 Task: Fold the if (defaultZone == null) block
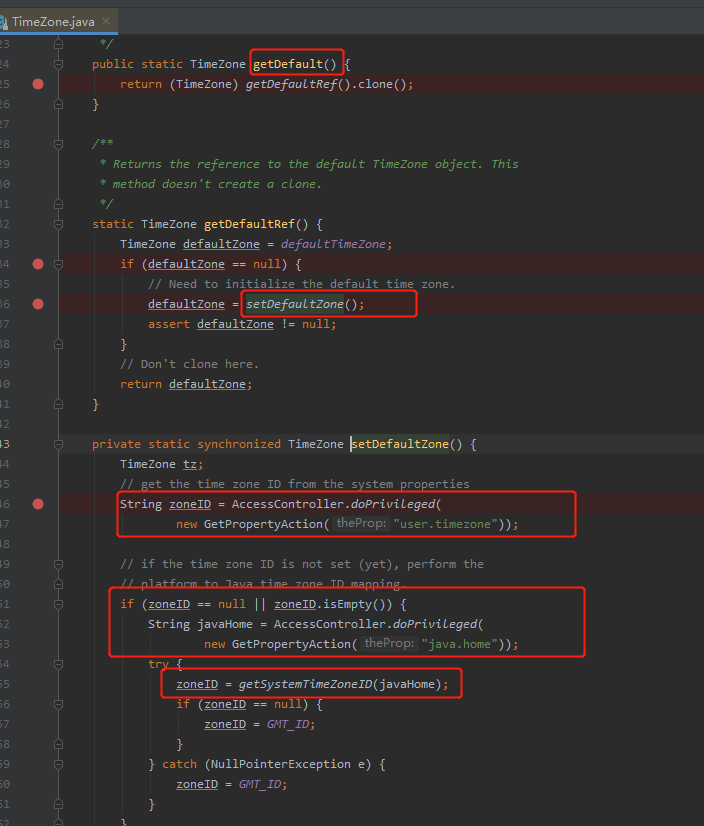click(x=58, y=264)
